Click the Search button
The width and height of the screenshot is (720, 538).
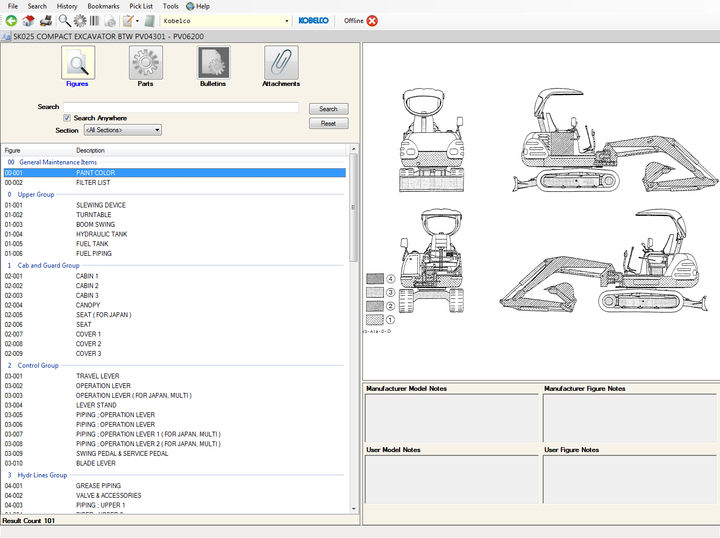pyautogui.click(x=328, y=109)
